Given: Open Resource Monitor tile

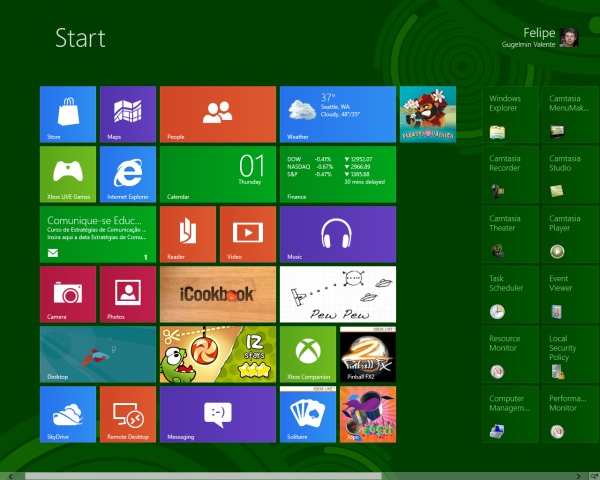Looking at the screenshot, I should tap(510, 354).
